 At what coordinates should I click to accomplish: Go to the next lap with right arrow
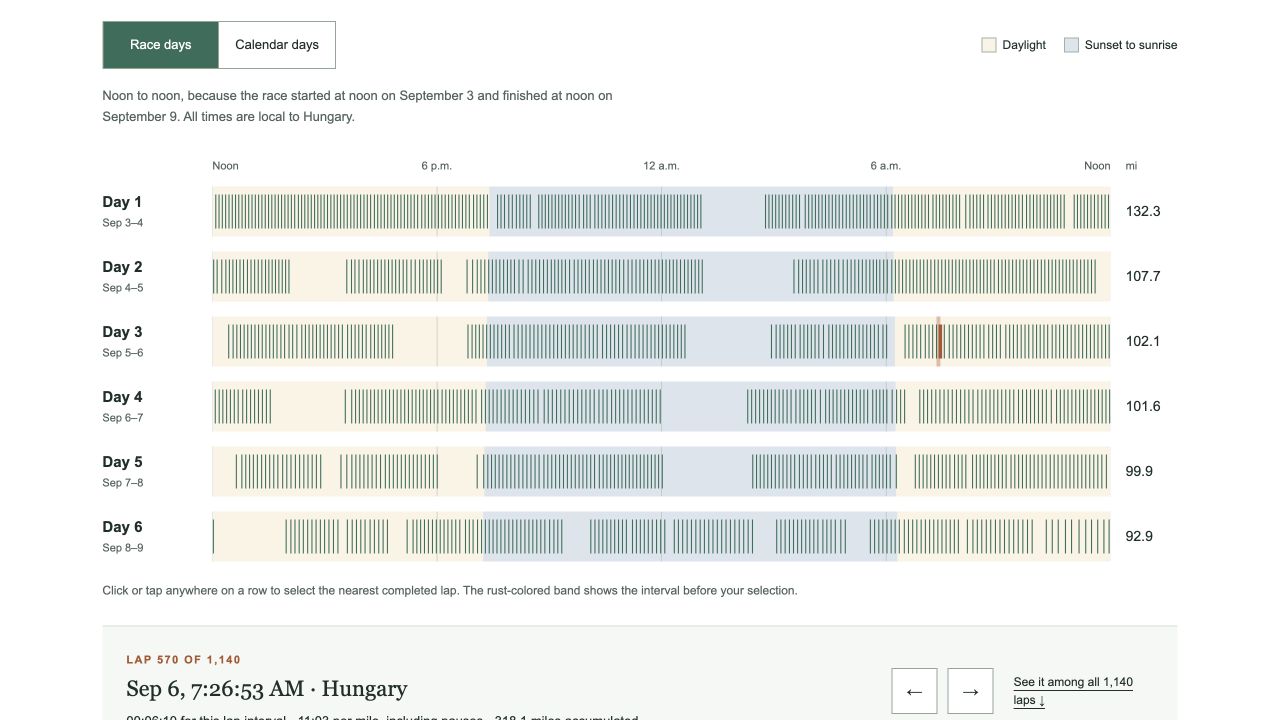970,691
